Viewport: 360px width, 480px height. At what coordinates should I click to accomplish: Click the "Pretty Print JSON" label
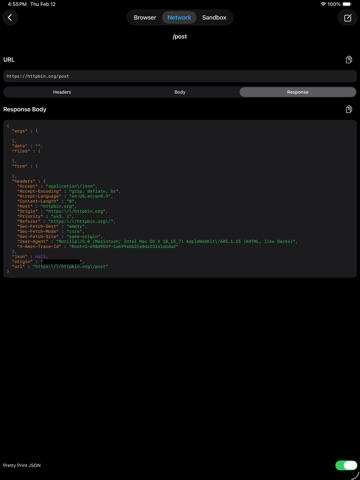point(22,465)
